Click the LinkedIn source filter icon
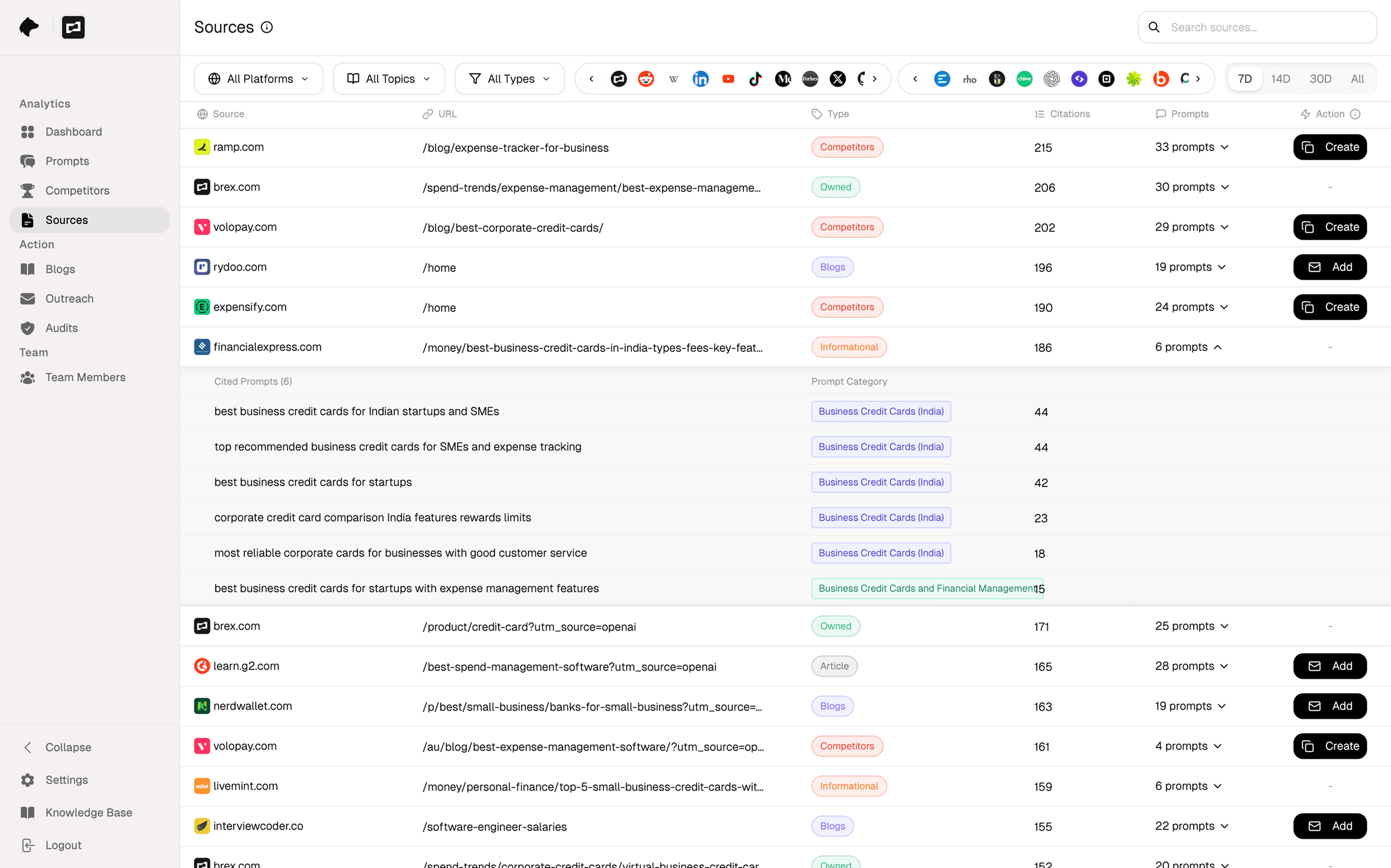This screenshot has width=1391, height=868. (x=700, y=79)
